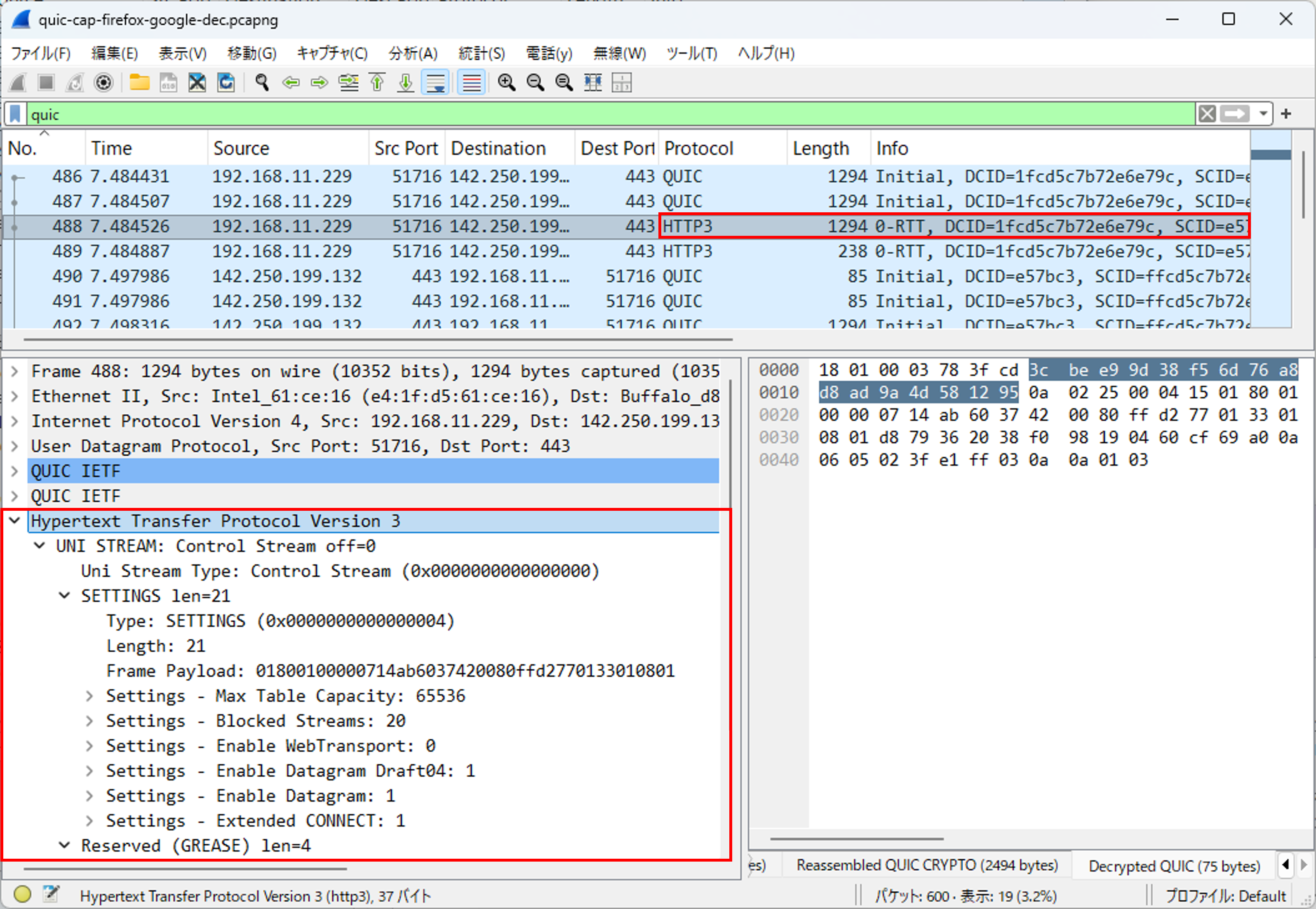Expand Settings Max Table Capacity row
The image size is (1316, 909).
click(x=89, y=696)
